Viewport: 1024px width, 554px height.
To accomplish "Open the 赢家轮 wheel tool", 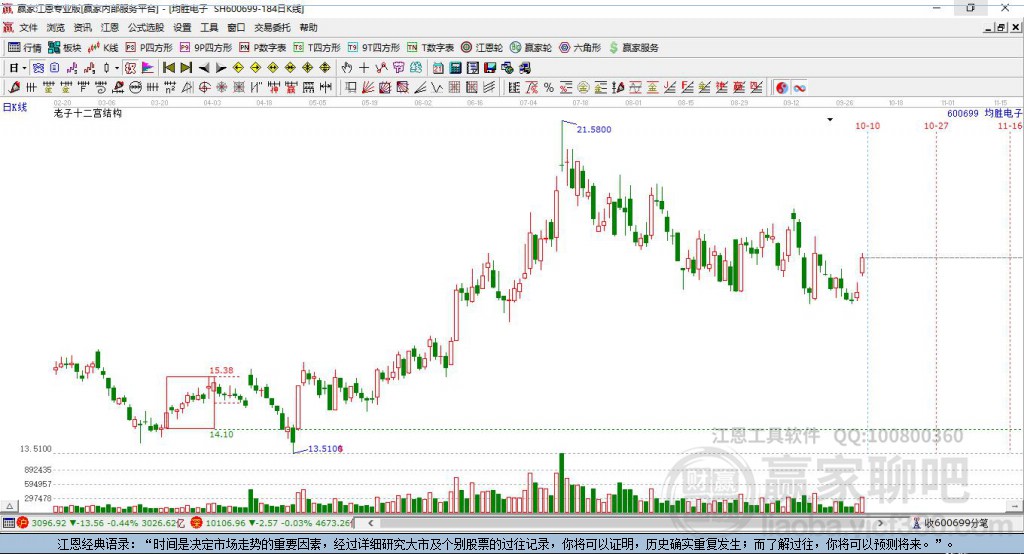I will tap(531, 48).
